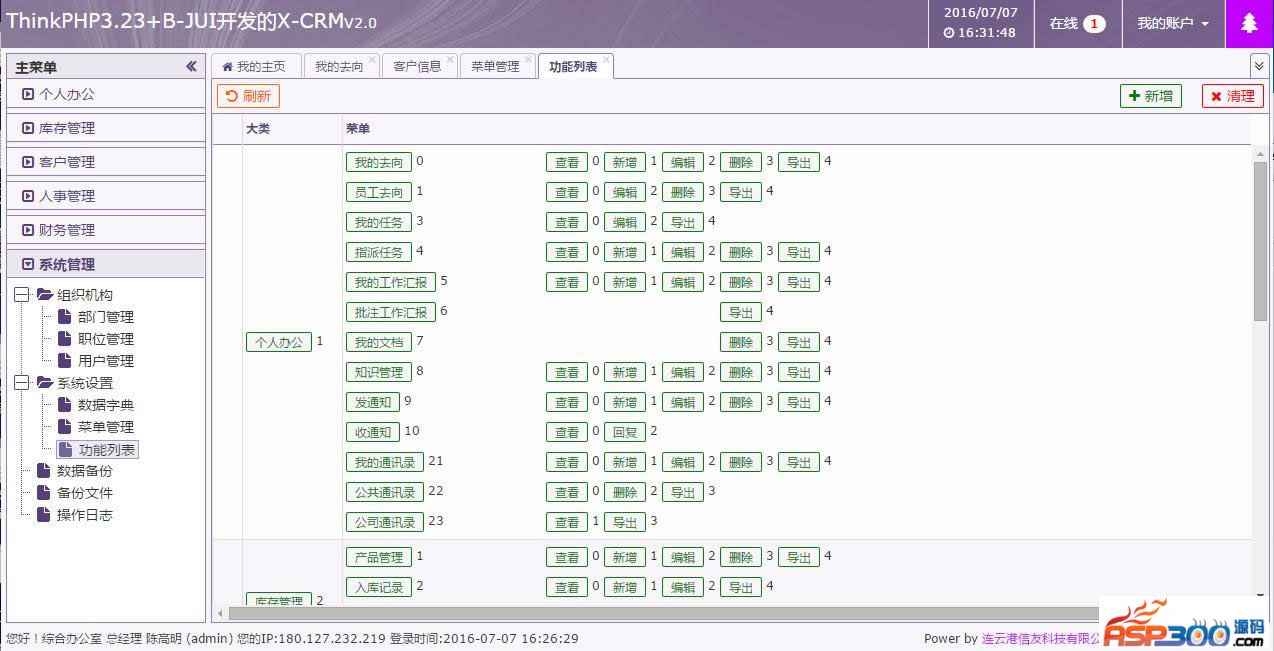The height and width of the screenshot is (651, 1274).
Task: Open the 我的账户 dropdown menu
Action: [1172, 24]
